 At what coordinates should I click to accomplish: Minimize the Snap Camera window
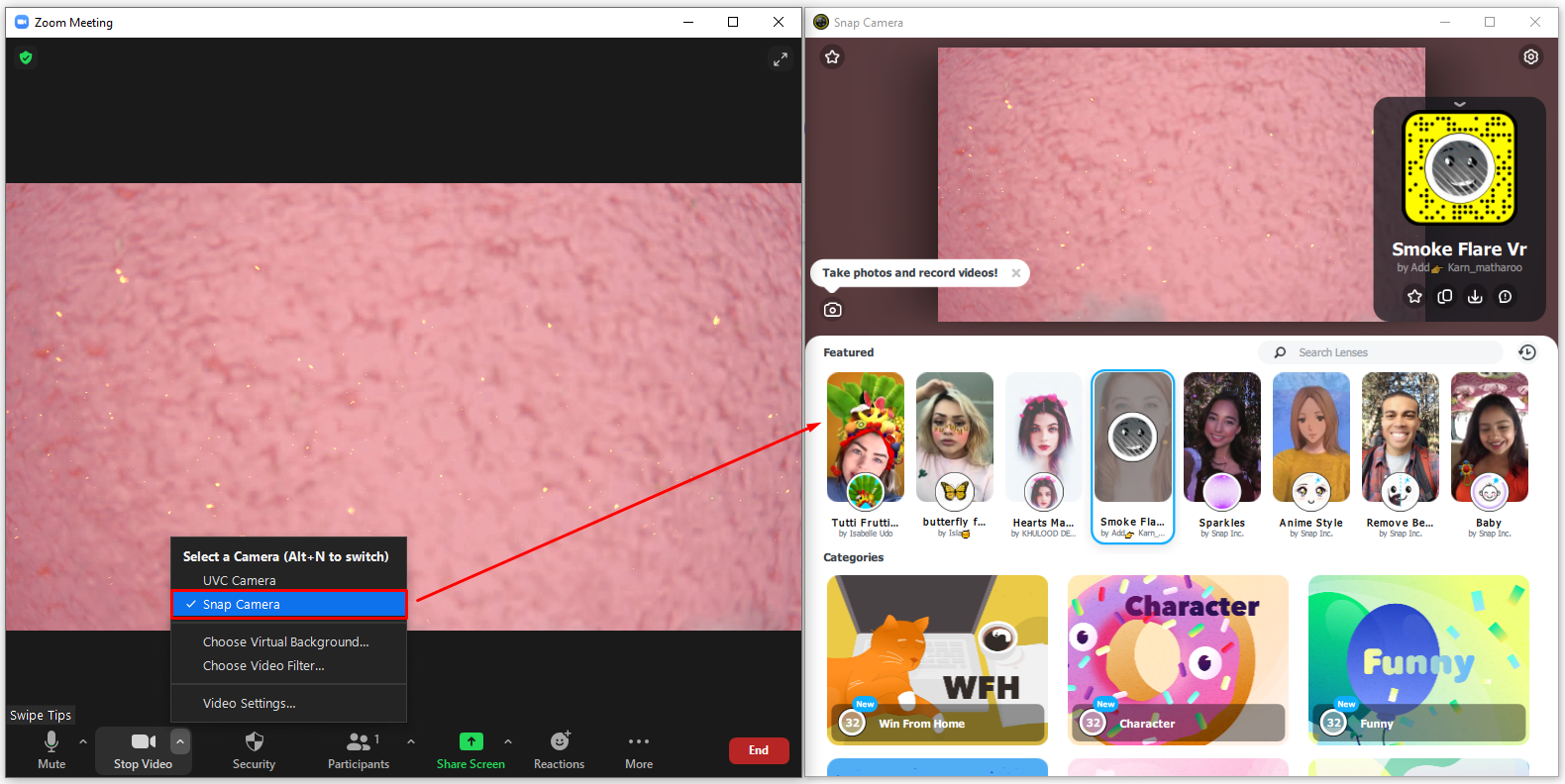[1445, 22]
